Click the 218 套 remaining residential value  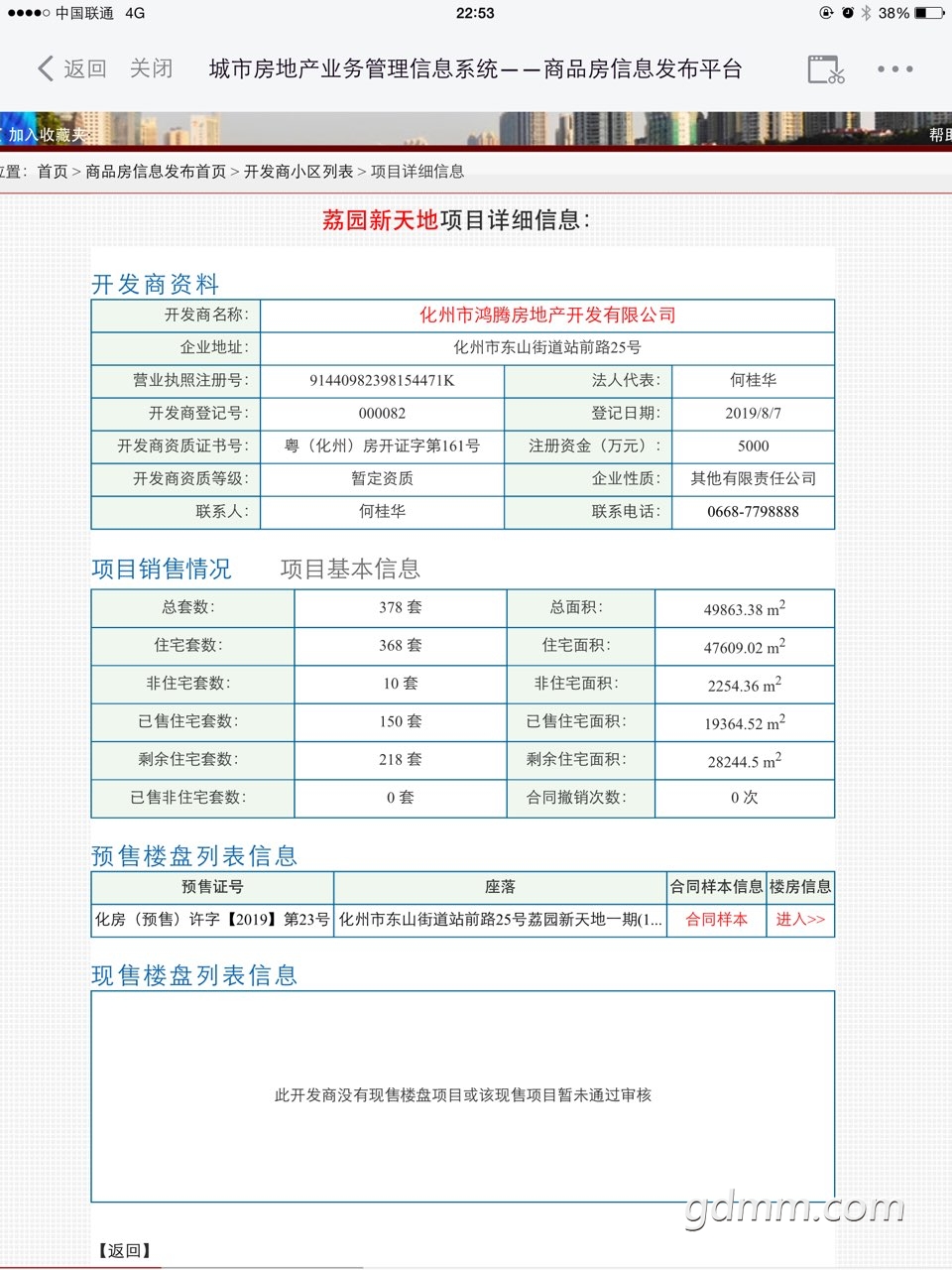click(401, 759)
